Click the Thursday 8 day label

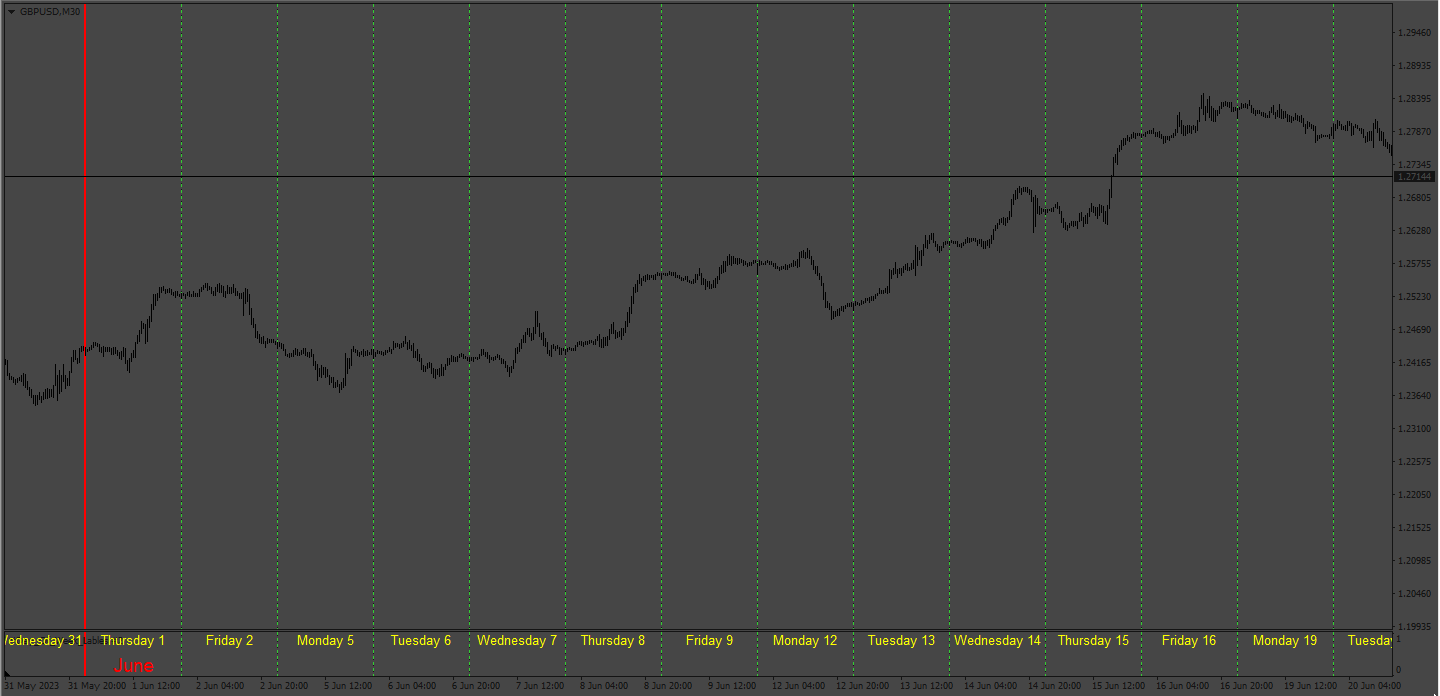click(613, 640)
